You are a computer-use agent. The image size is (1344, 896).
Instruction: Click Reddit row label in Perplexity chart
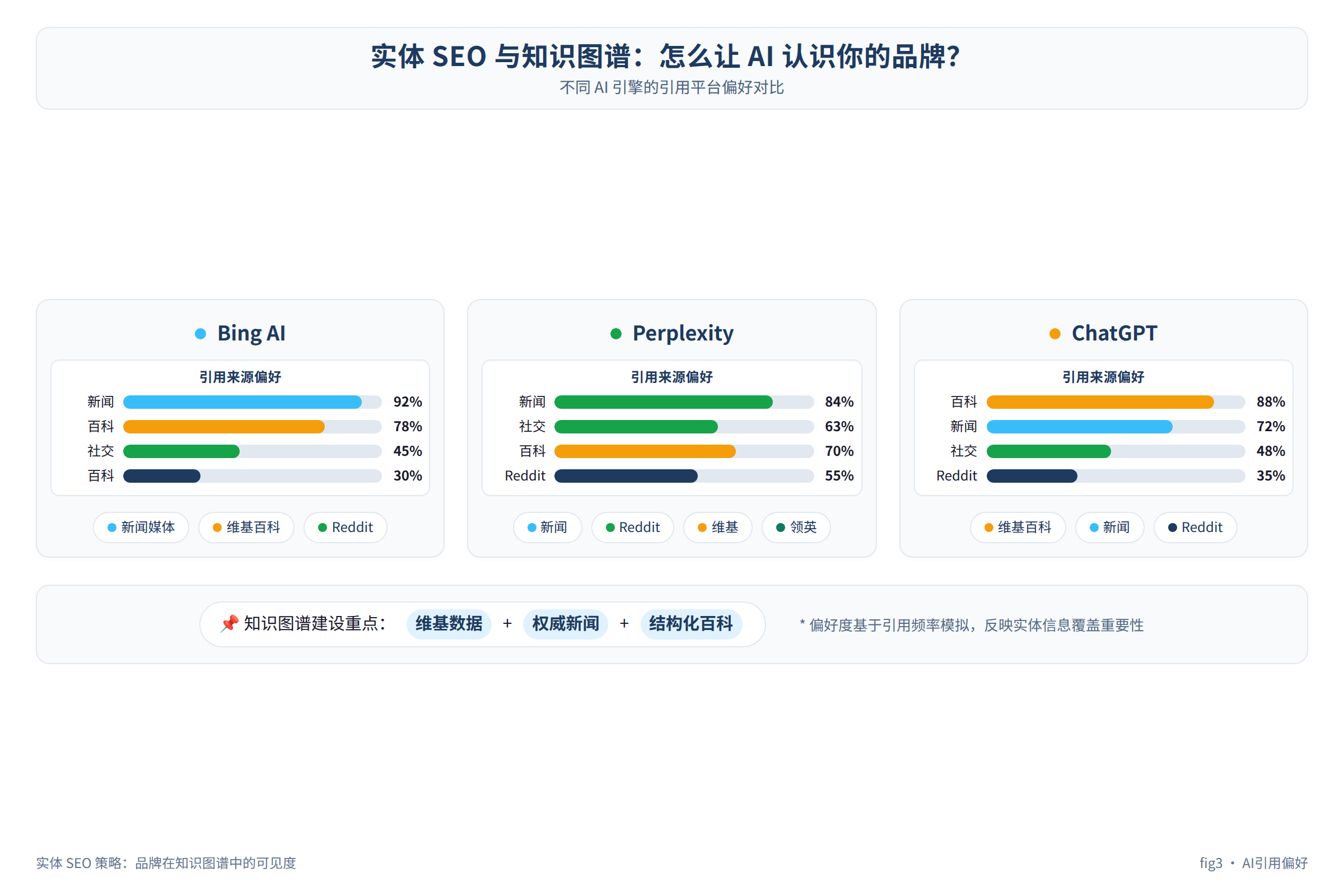click(525, 476)
